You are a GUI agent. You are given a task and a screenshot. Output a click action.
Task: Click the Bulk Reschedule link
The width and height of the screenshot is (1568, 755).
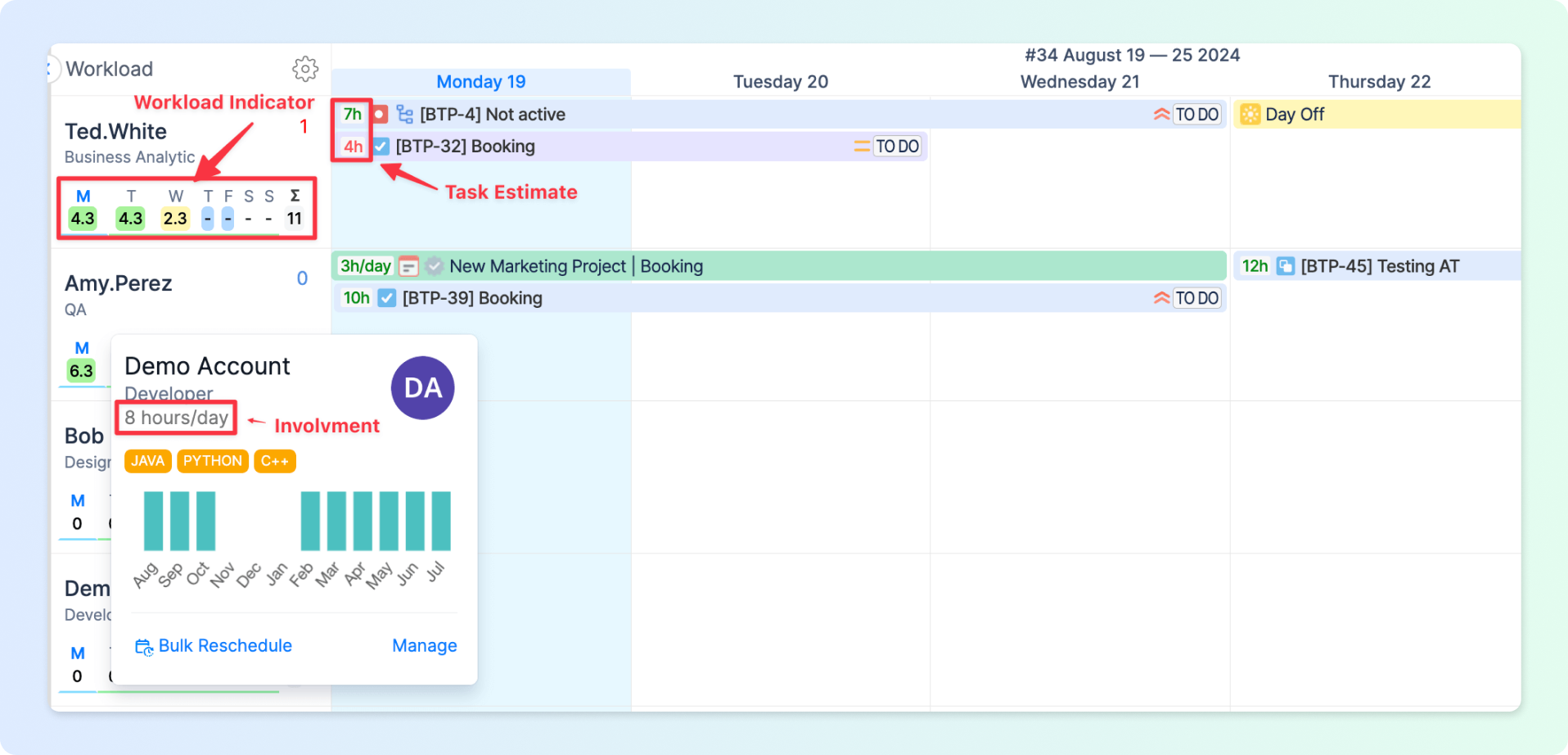point(214,646)
